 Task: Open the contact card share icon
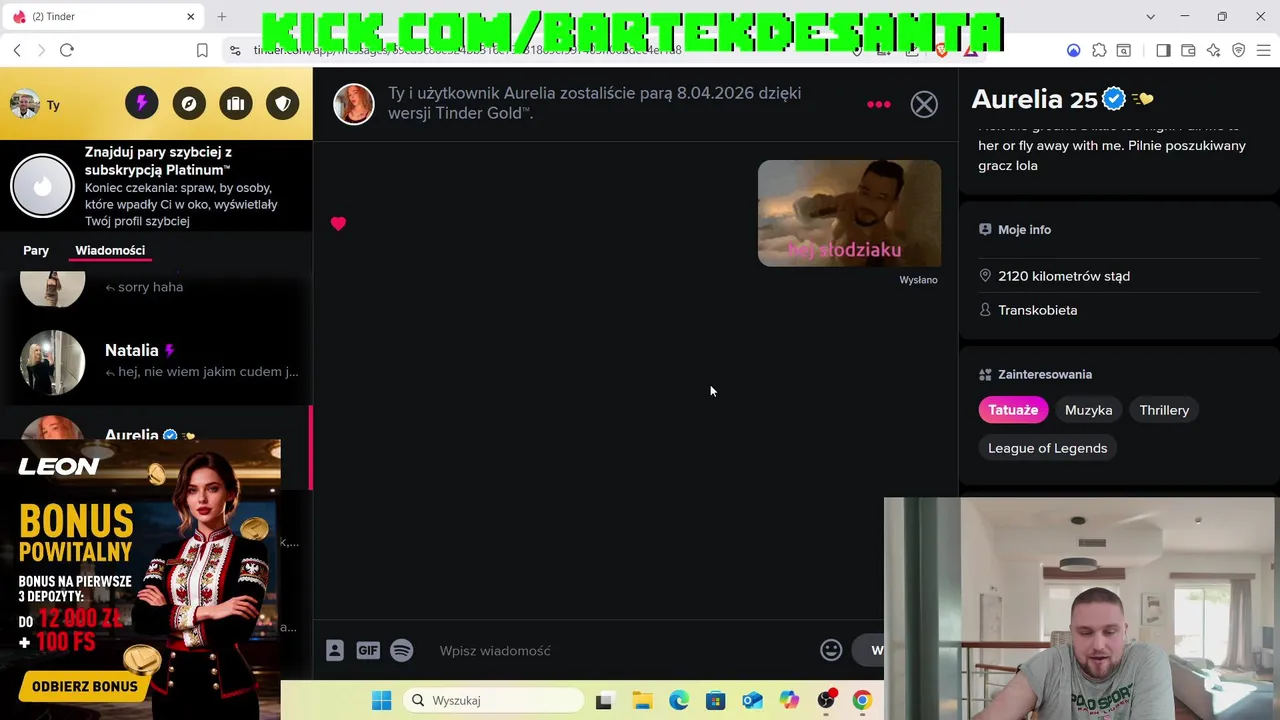coord(335,651)
